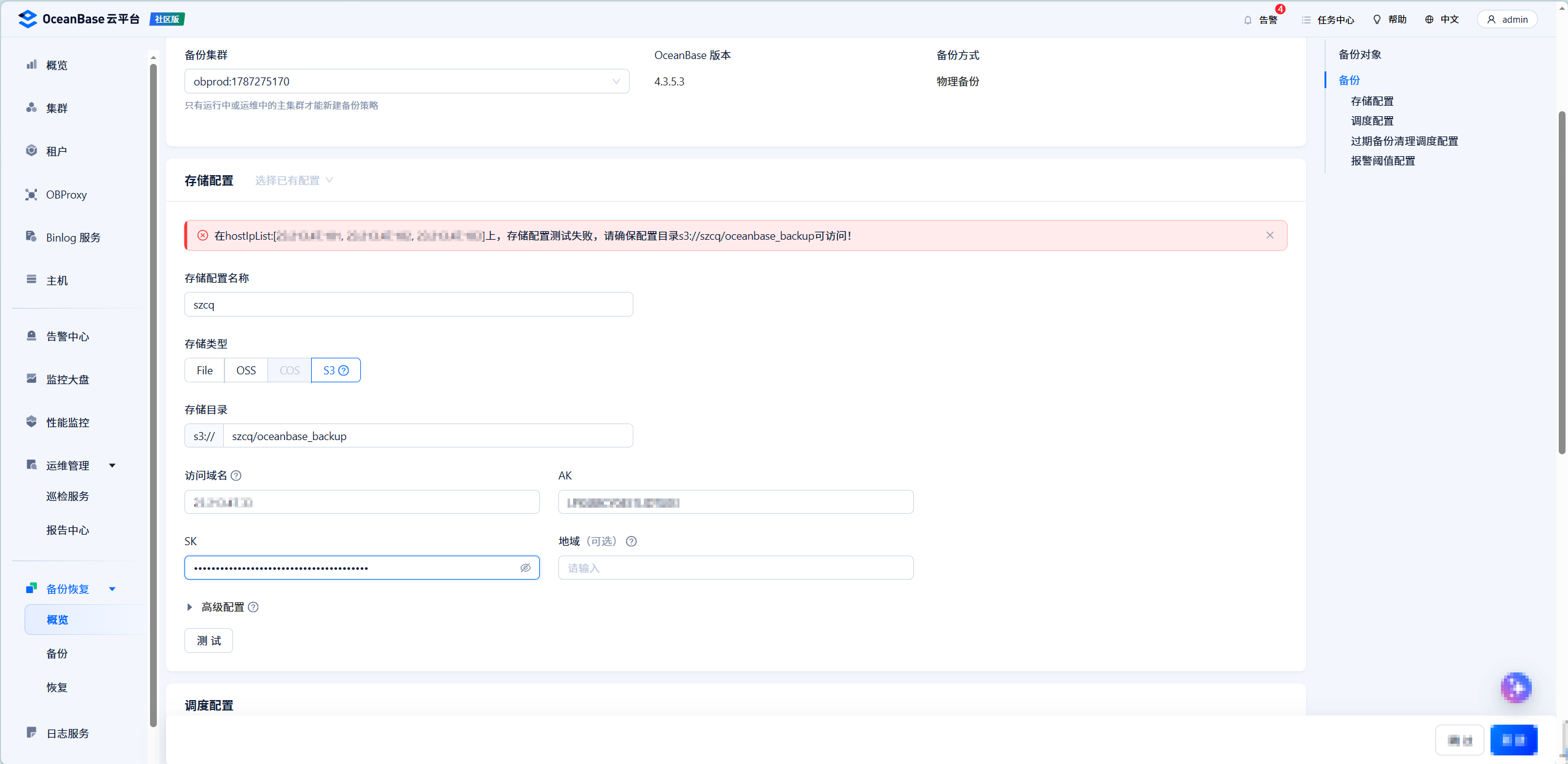Collapse the 运维管理 menu arrow
This screenshot has height=764, width=1568.
113,465
